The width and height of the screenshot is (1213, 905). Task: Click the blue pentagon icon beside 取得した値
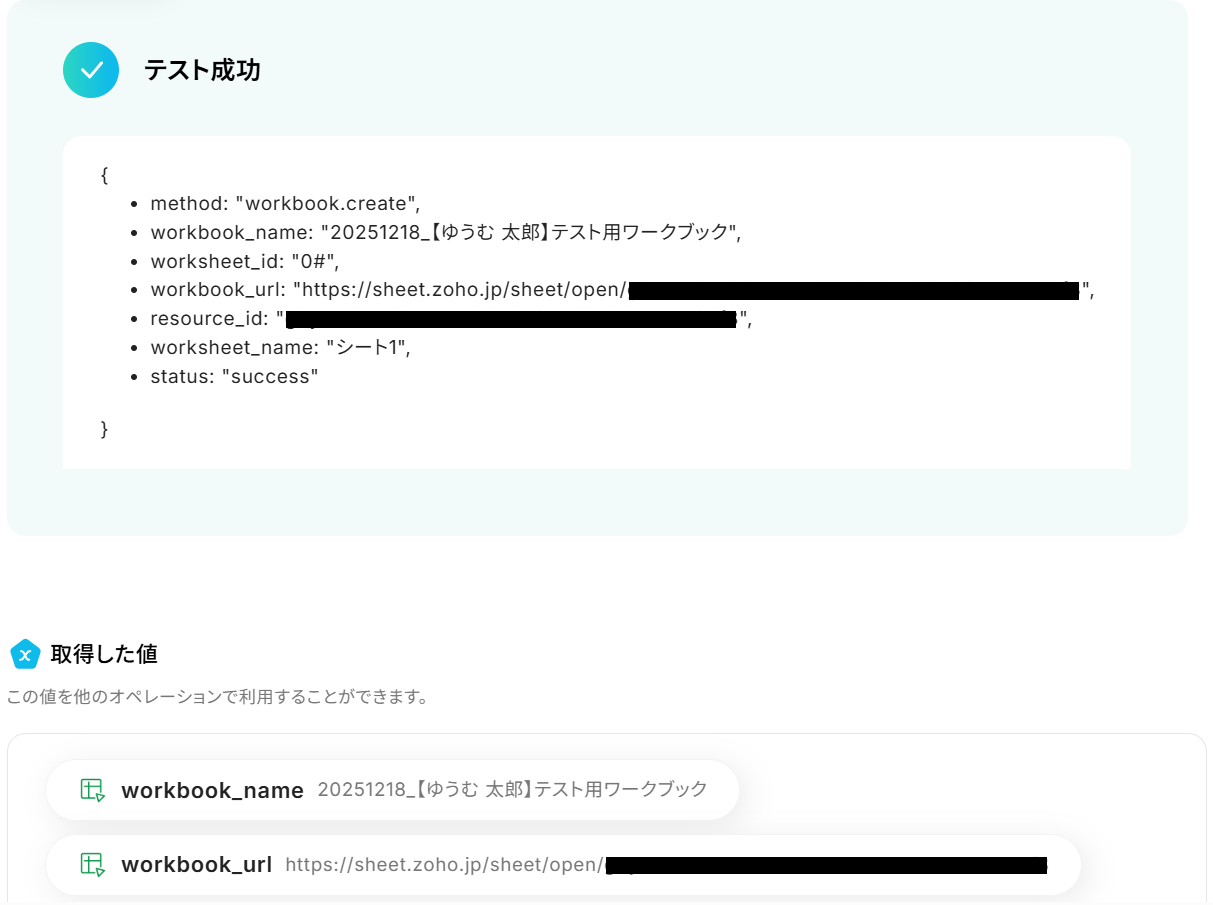coord(25,654)
